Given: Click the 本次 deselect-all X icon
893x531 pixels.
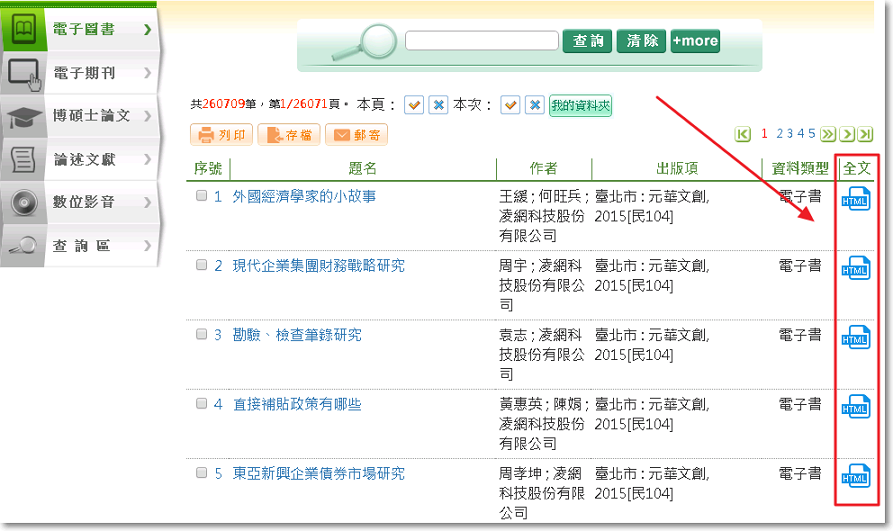Looking at the screenshot, I should 535,105.
